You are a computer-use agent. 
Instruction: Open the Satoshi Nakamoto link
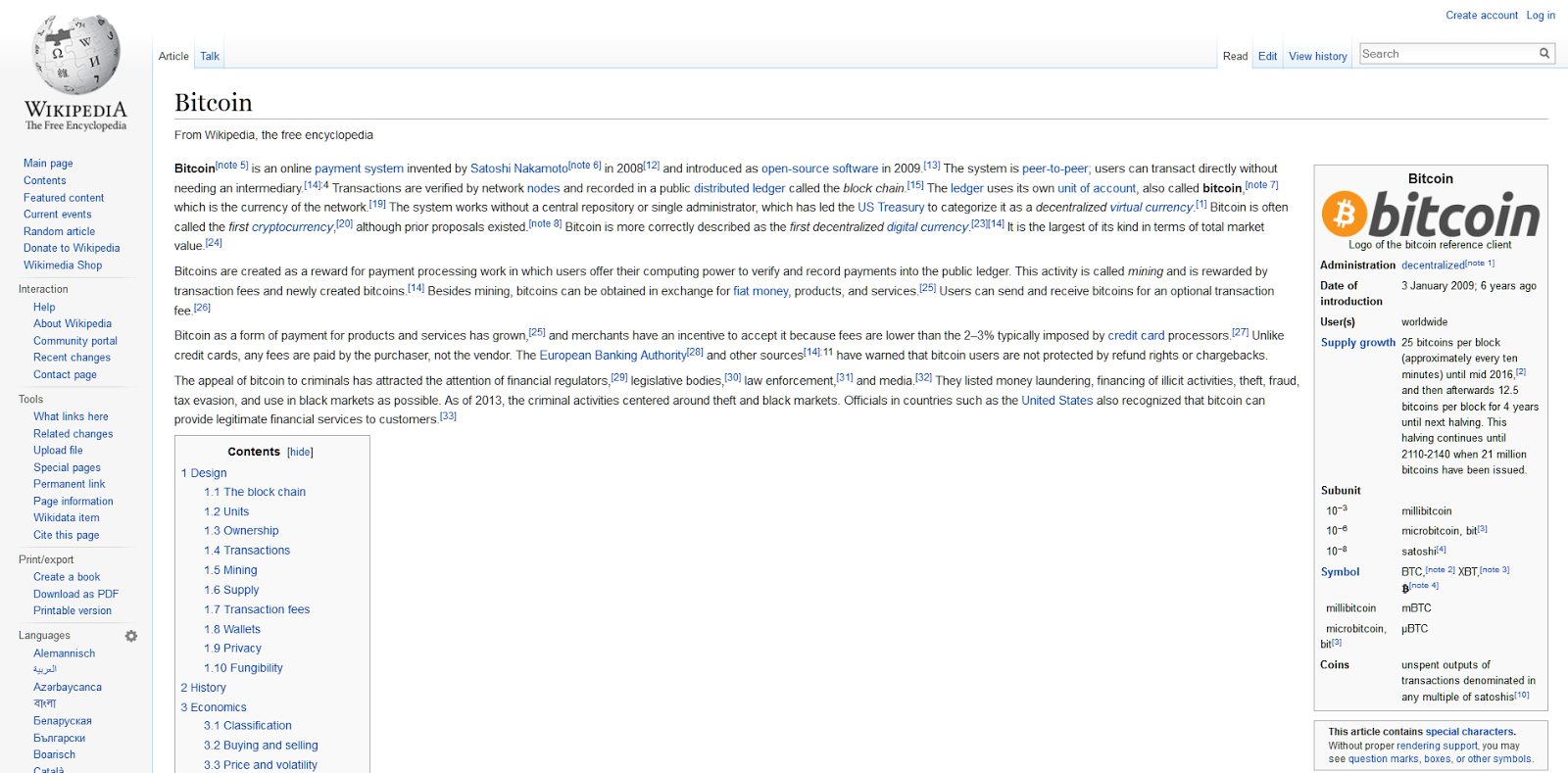pyautogui.click(x=519, y=169)
